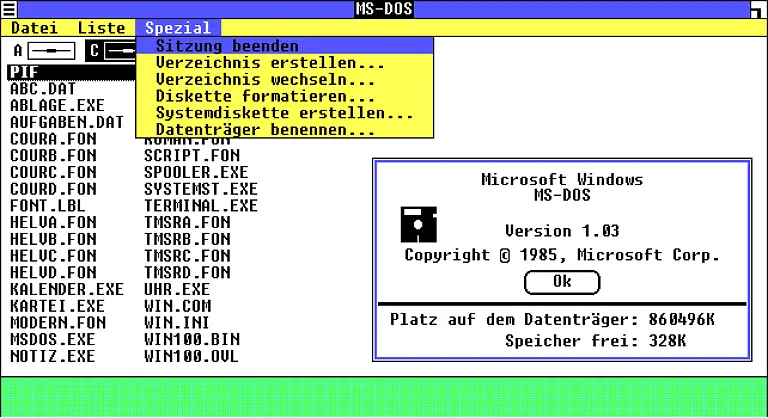Select file COURB.FON
This screenshot has width=768, height=418.
pyautogui.click(x=53, y=155)
